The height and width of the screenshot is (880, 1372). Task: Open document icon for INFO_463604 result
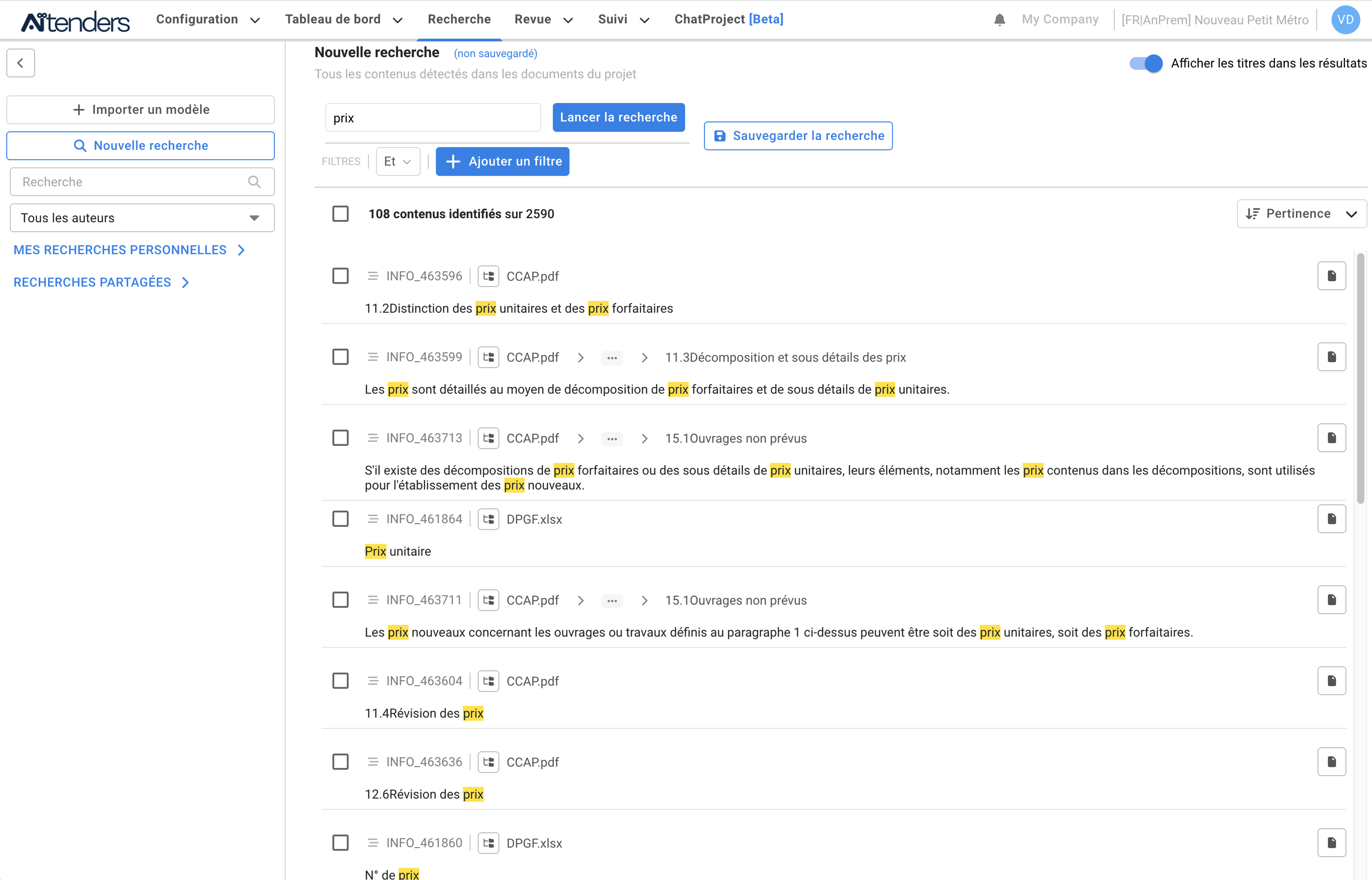[1331, 681]
